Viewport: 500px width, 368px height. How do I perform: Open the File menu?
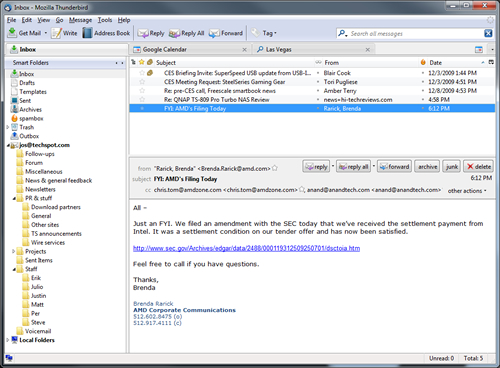(11, 20)
